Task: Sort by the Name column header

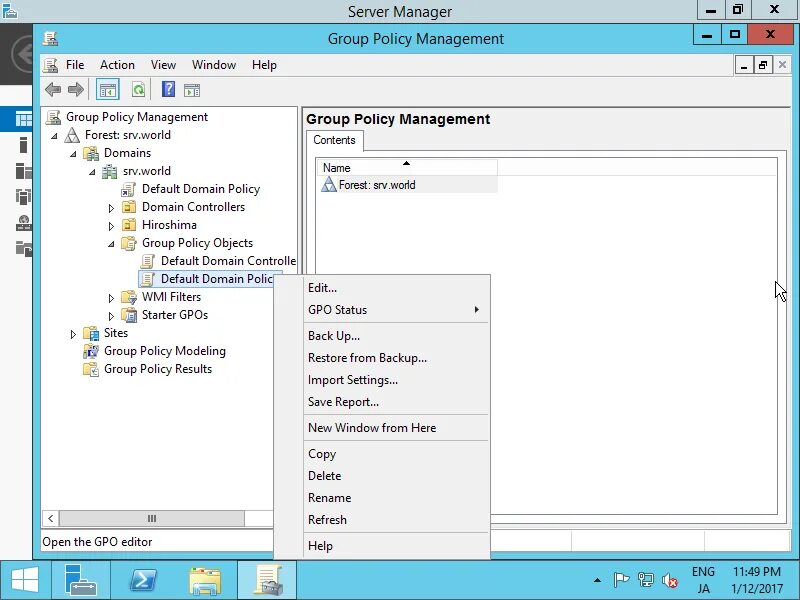Action: 407,168
